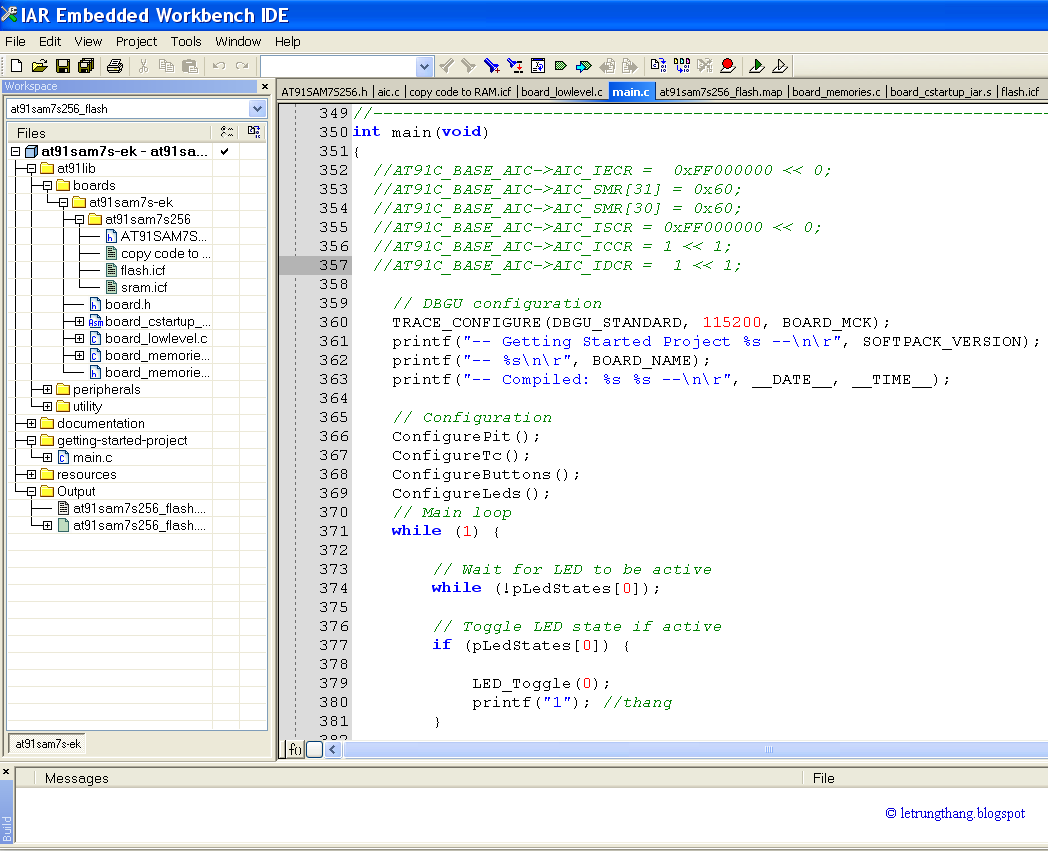The image size is (1048, 851).
Task: Start debugging with the Download and Debug icon
Action: point(755,67)
